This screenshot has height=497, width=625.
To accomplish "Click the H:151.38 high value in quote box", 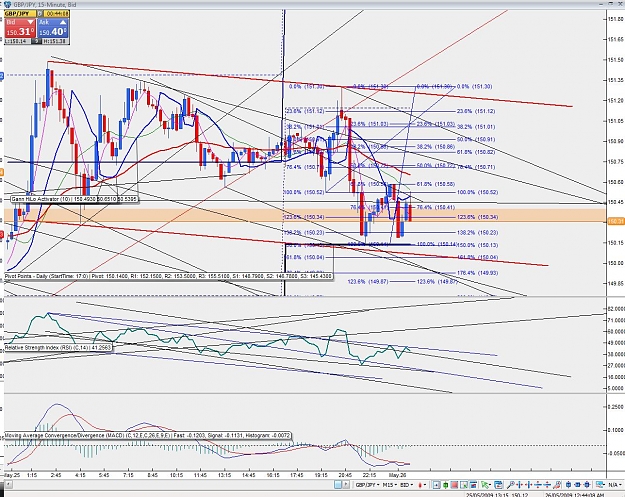I will (x=55, y=41).
